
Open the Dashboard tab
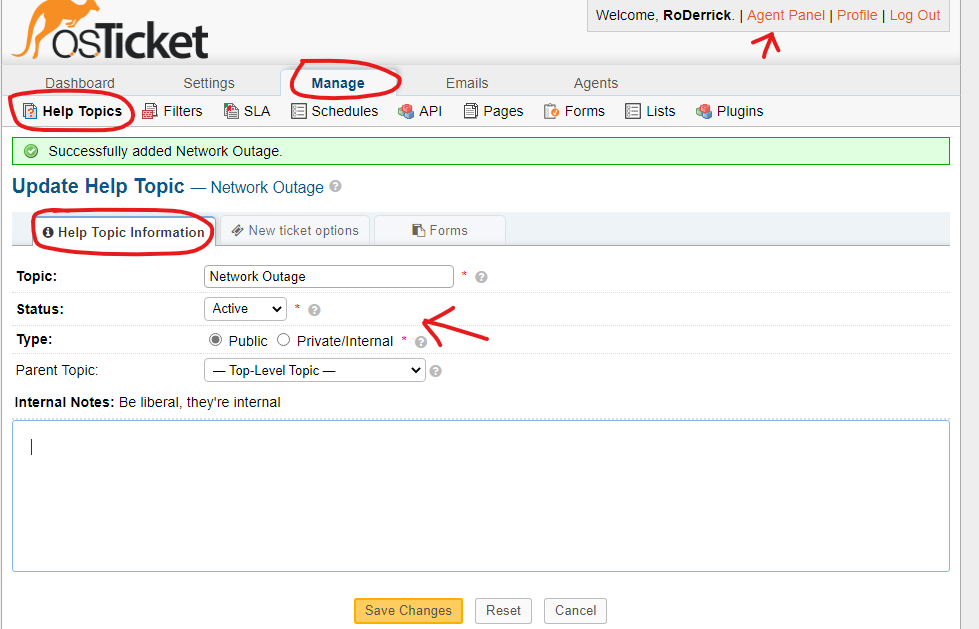pos(80,83)
